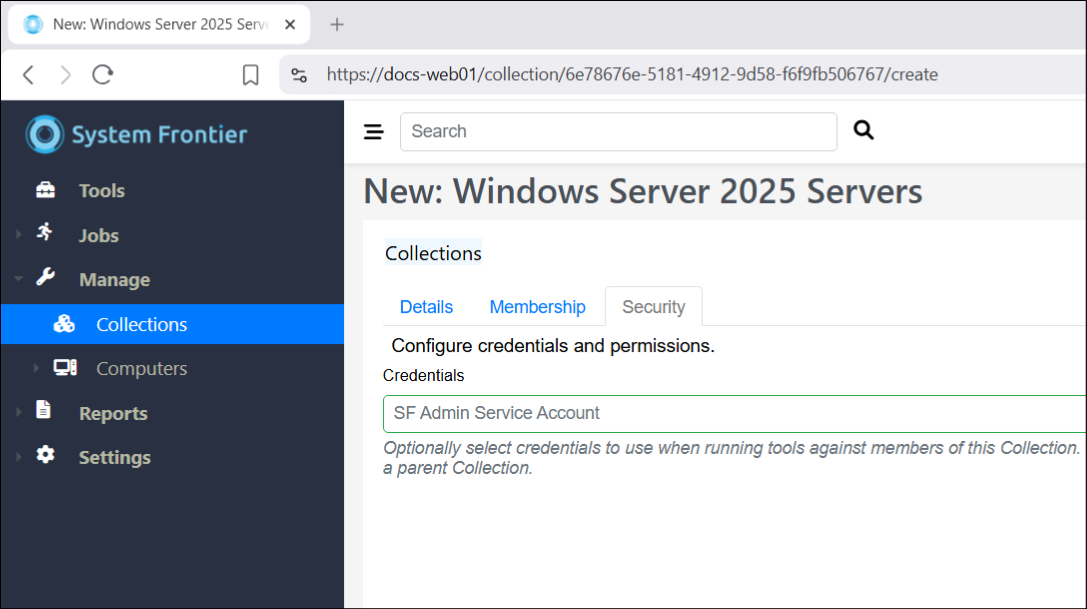Click the Reports document icon
1087x609 pixels.
click(44, 410)
